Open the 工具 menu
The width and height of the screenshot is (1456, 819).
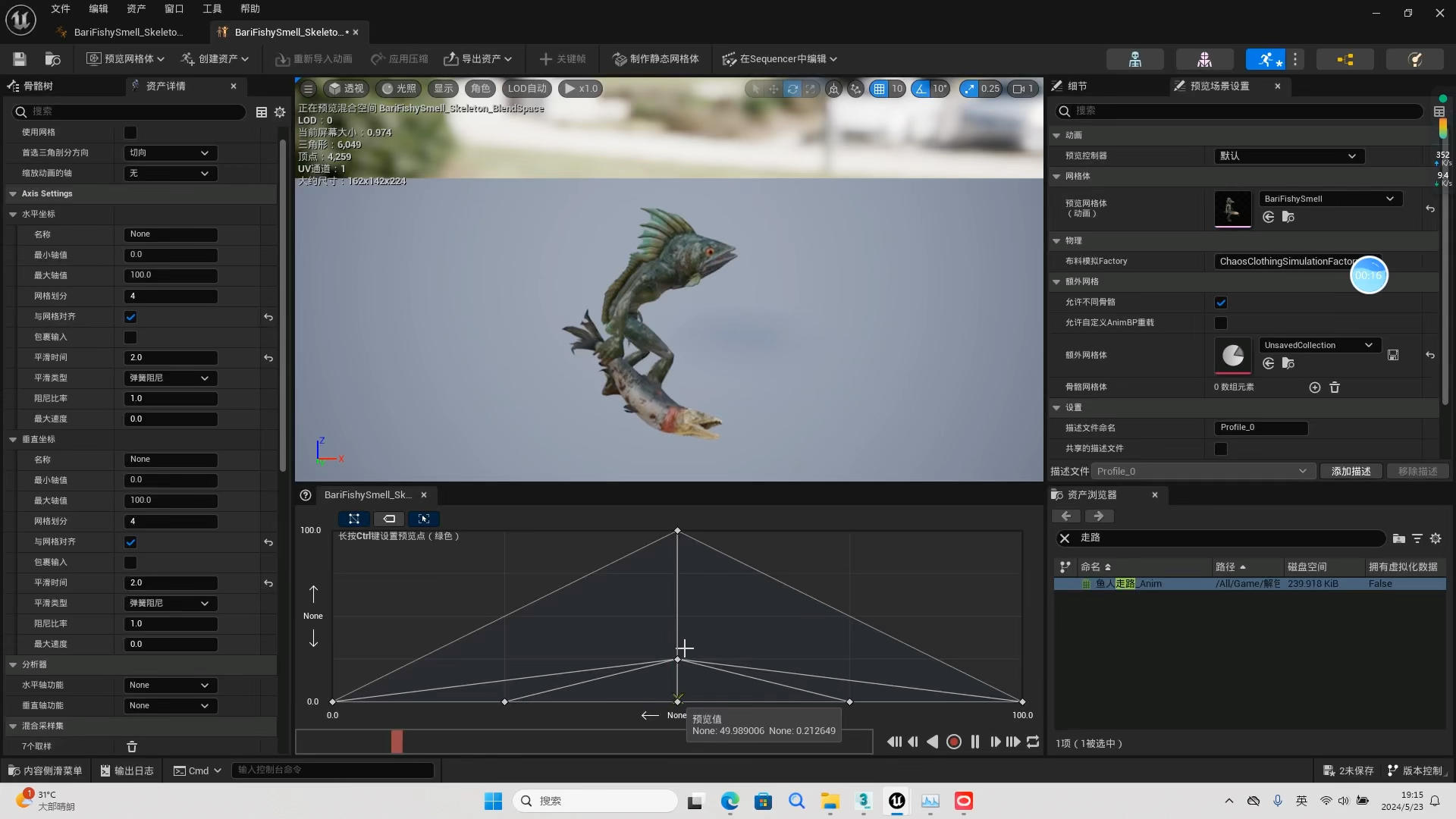[x=212, y=9]
